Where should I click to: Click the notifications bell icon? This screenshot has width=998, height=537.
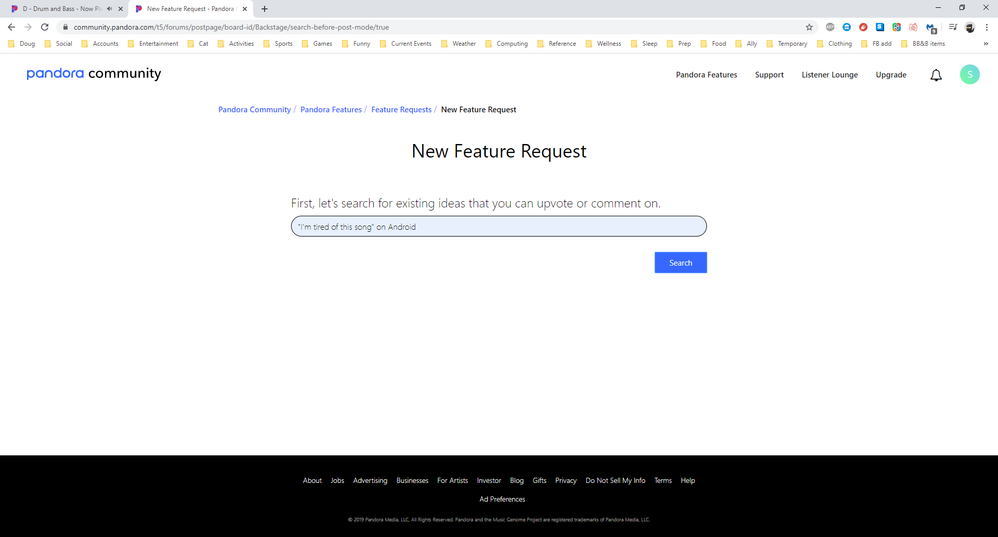[936, 75]
